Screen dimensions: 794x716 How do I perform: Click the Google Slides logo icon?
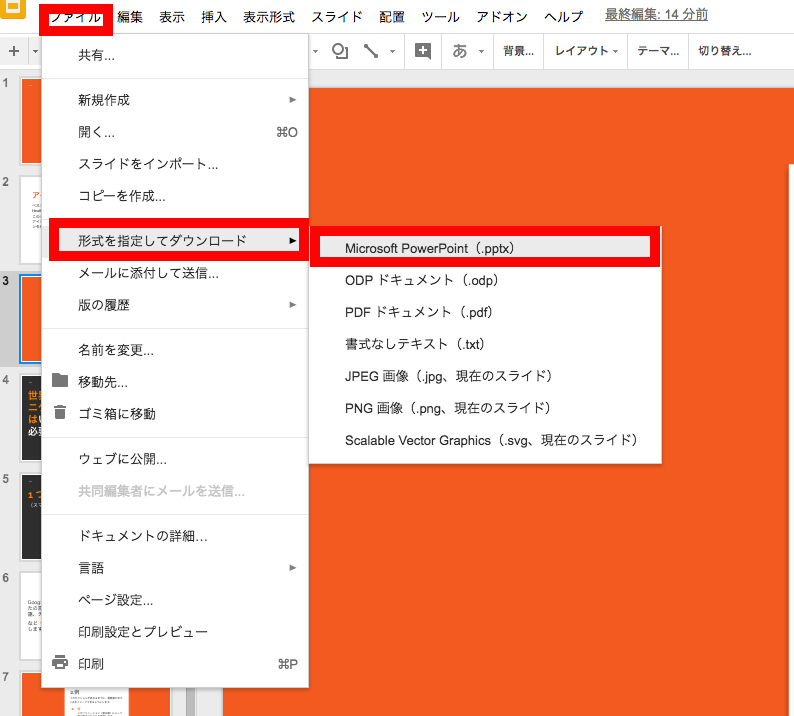tap(13, 9)
